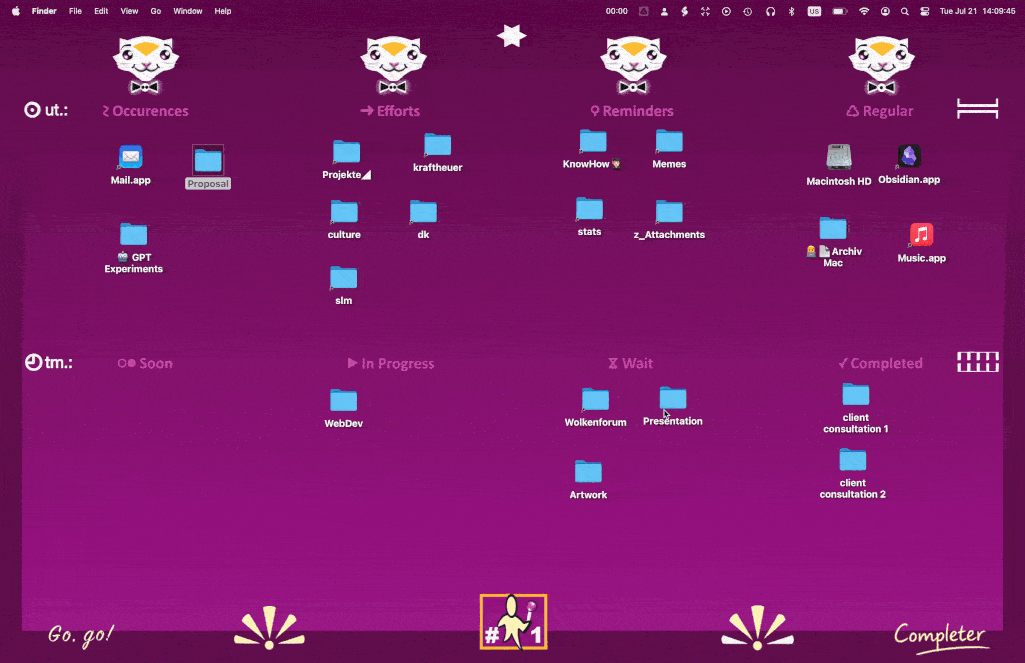The width and height of the screenshot is (1025, 663).
Task: Open Bluetooth status in menu bar
Action: [x=791, y=11]
